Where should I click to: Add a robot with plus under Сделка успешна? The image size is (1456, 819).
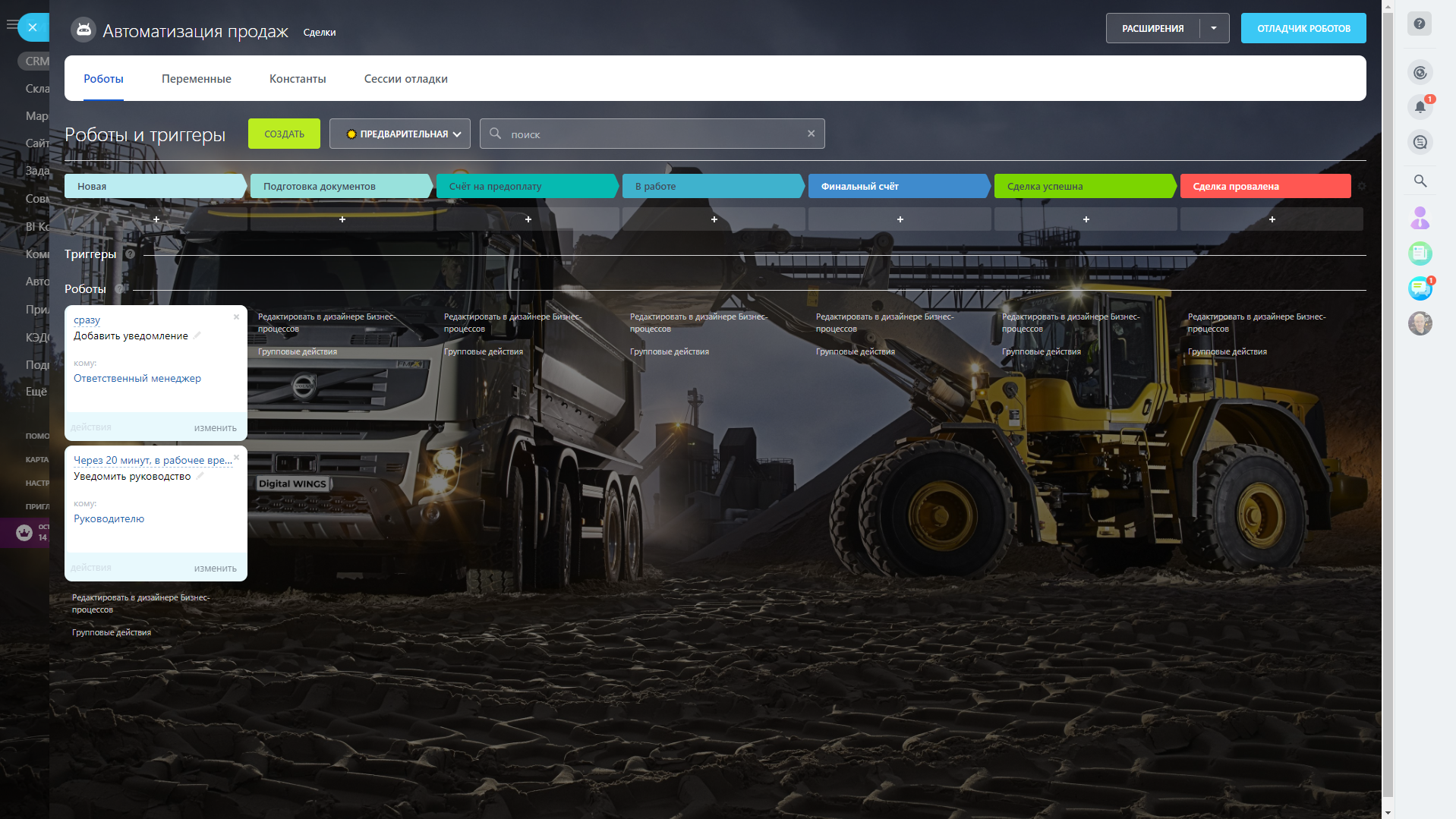pos(1086,219)
